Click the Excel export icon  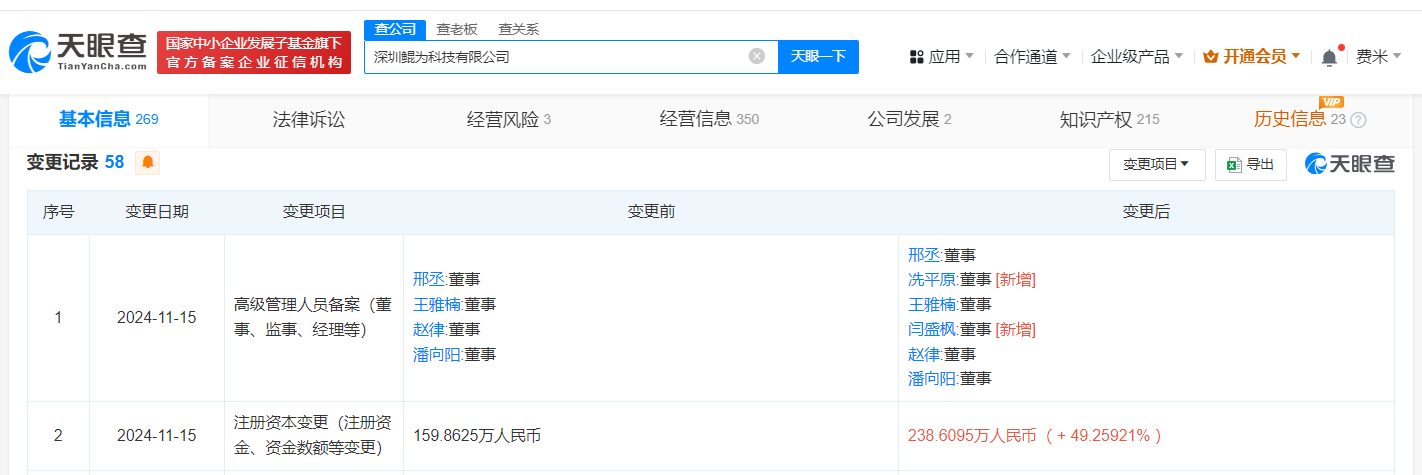click(1234, 165)
